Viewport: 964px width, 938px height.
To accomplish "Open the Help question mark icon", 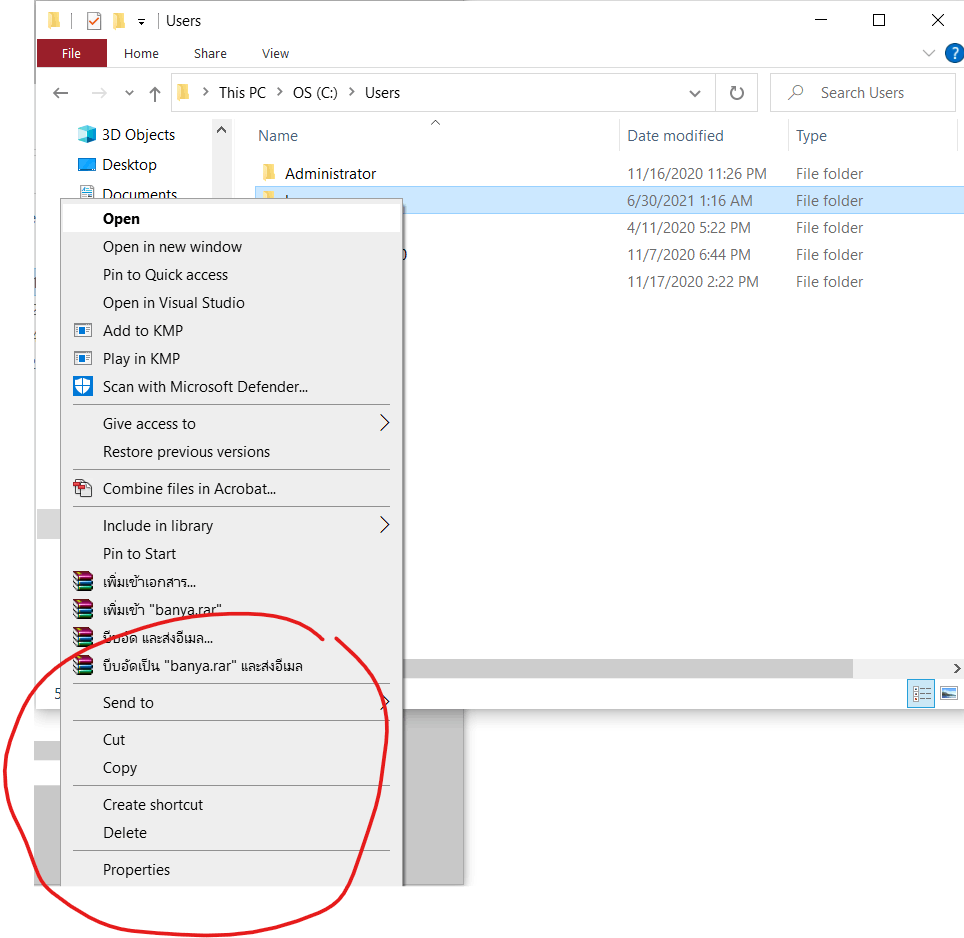I will [954, 53].
